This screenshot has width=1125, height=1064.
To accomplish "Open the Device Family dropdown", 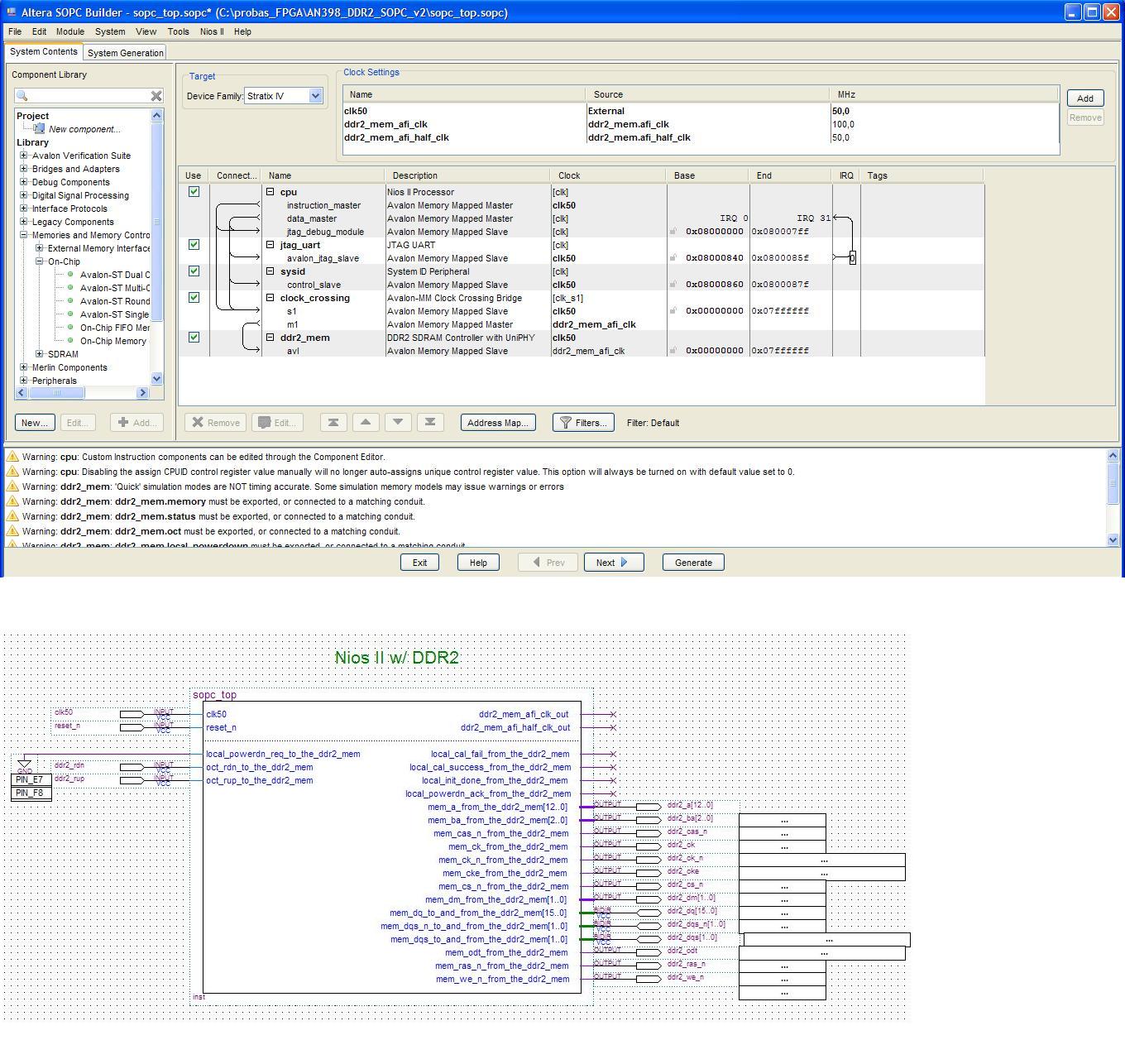I will [315, 96].
